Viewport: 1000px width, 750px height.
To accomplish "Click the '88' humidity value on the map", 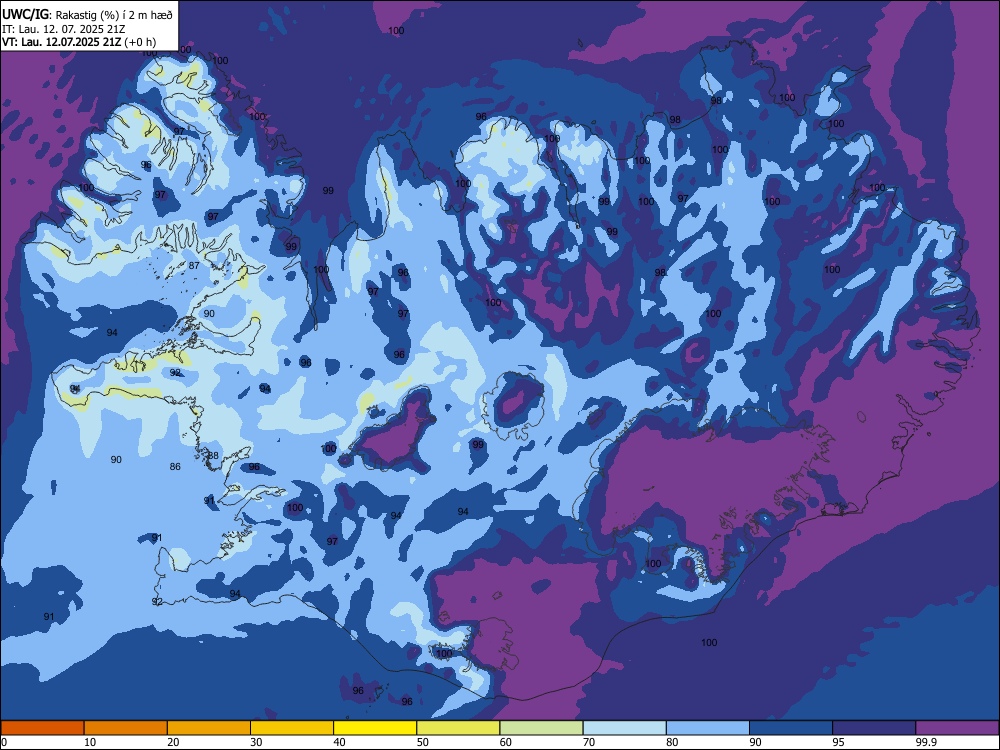I will pyautogui.click(x=214, y=455).
